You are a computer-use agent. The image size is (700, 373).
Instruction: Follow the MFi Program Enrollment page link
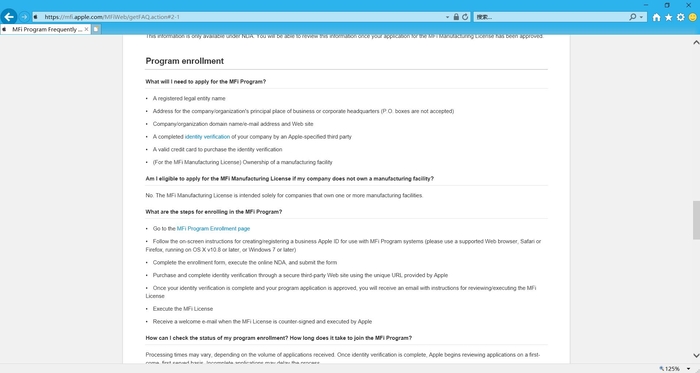pos(213,228)
